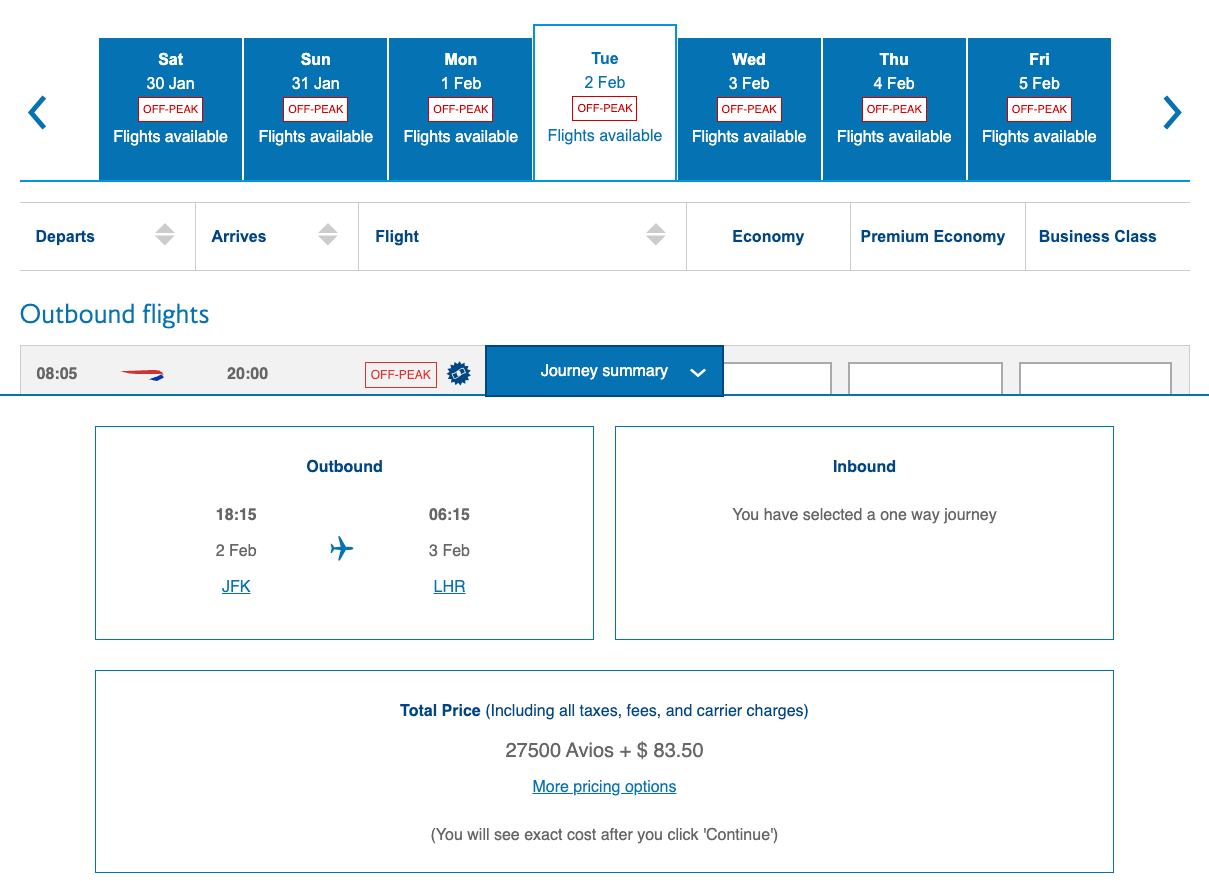Viewport: 1209px width, 881px height.
Task: Click the left calendar navigation arrow
Action: click(x=37, y=113)
